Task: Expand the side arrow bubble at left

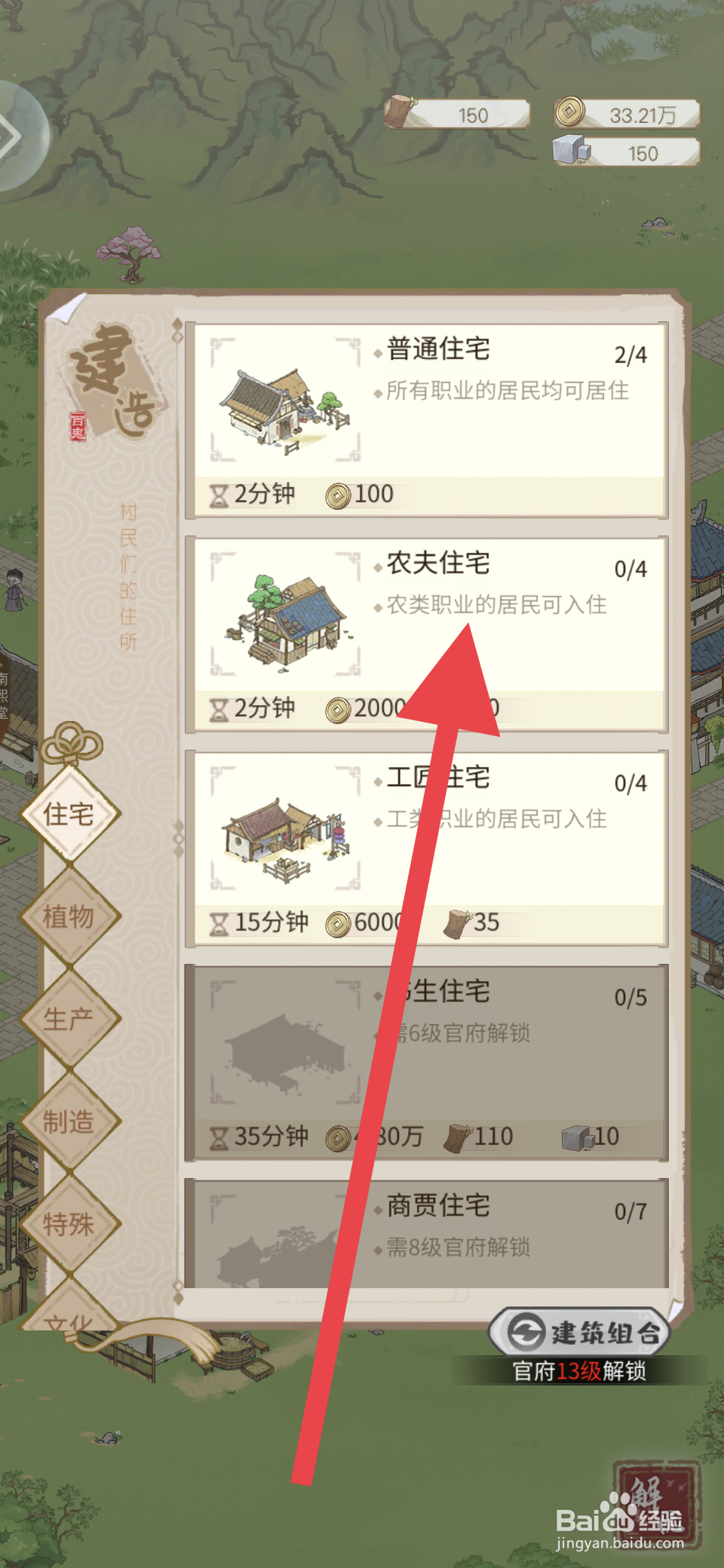Action: [18, 136]
